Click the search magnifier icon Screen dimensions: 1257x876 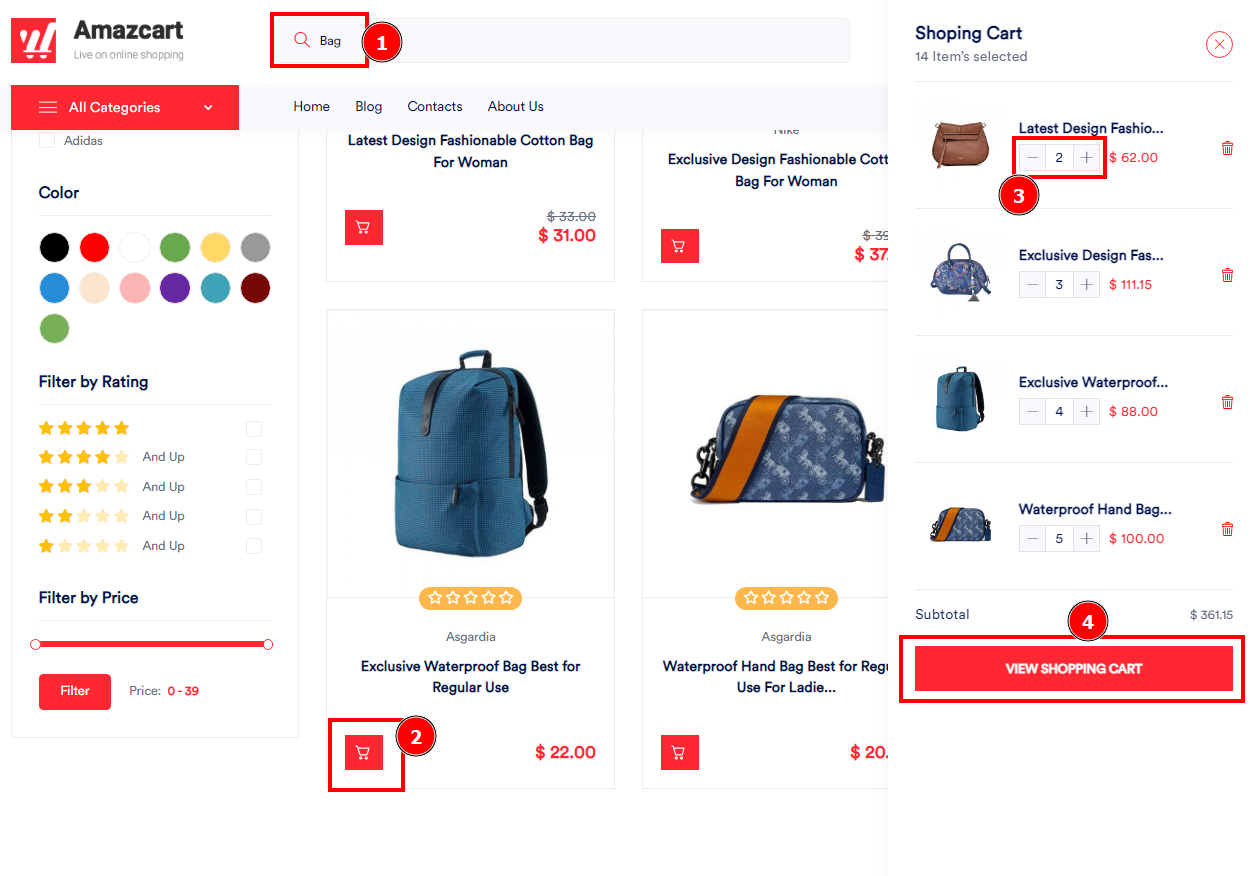[x=301, y=40]
